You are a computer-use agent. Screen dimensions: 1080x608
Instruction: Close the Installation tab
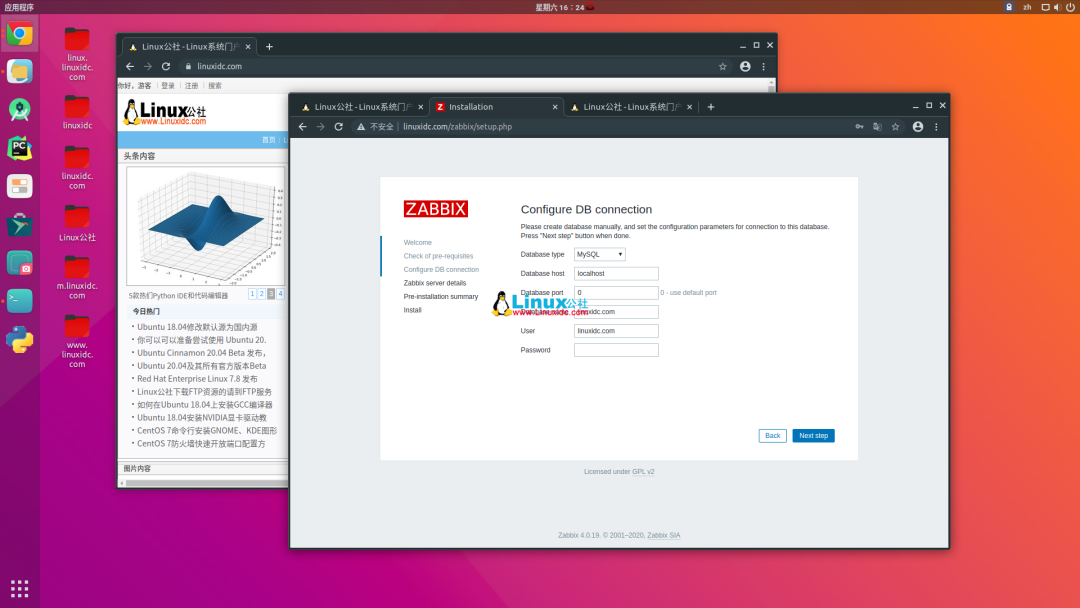(554, 107)
